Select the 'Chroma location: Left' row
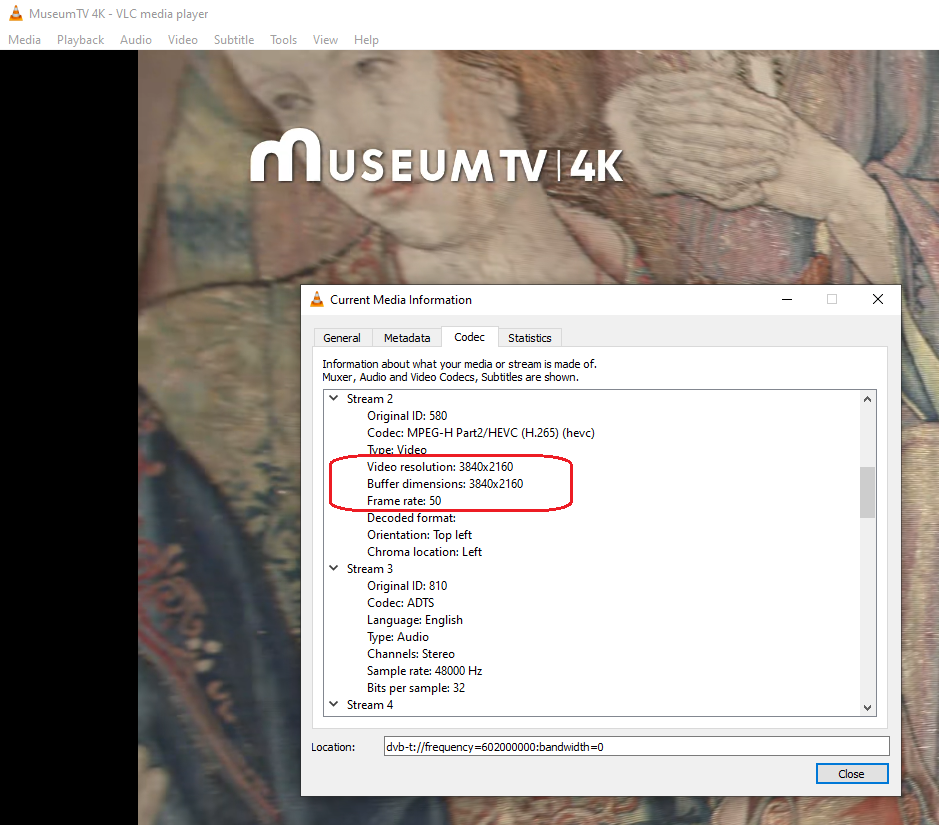Viewport: 939px width, 825px height. coord(425,551)
